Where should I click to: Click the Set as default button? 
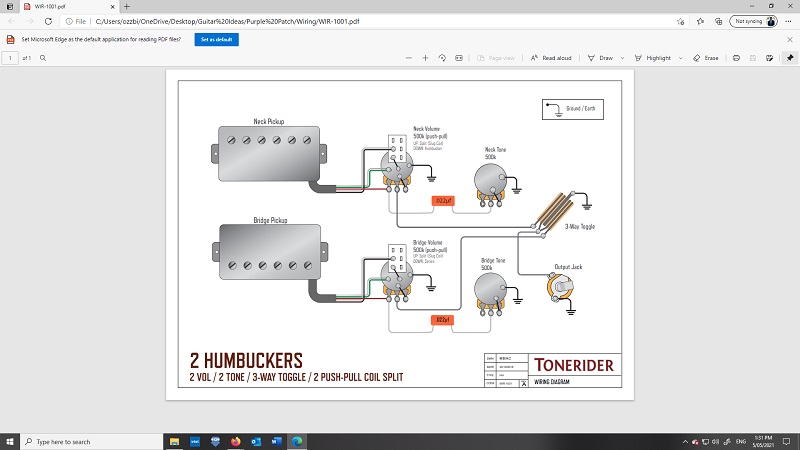click(216, 39)
